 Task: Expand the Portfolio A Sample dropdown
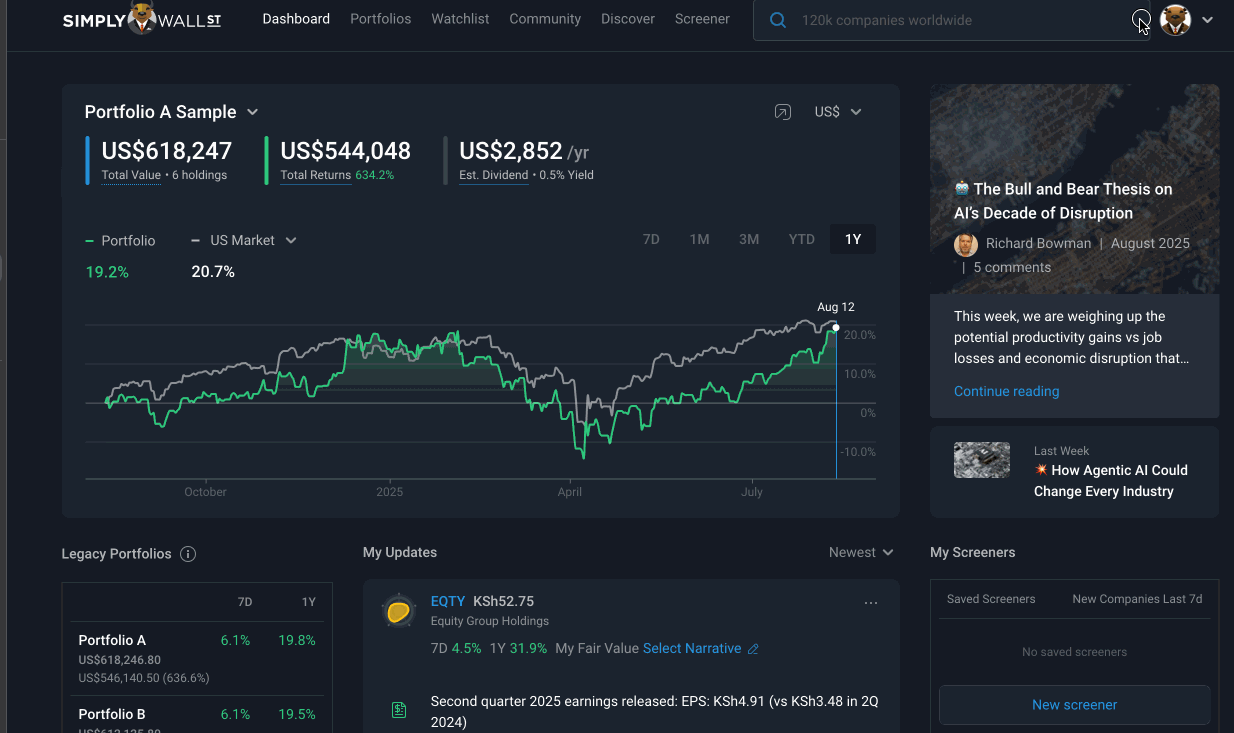pyautogui.click(x=253, y=112)
